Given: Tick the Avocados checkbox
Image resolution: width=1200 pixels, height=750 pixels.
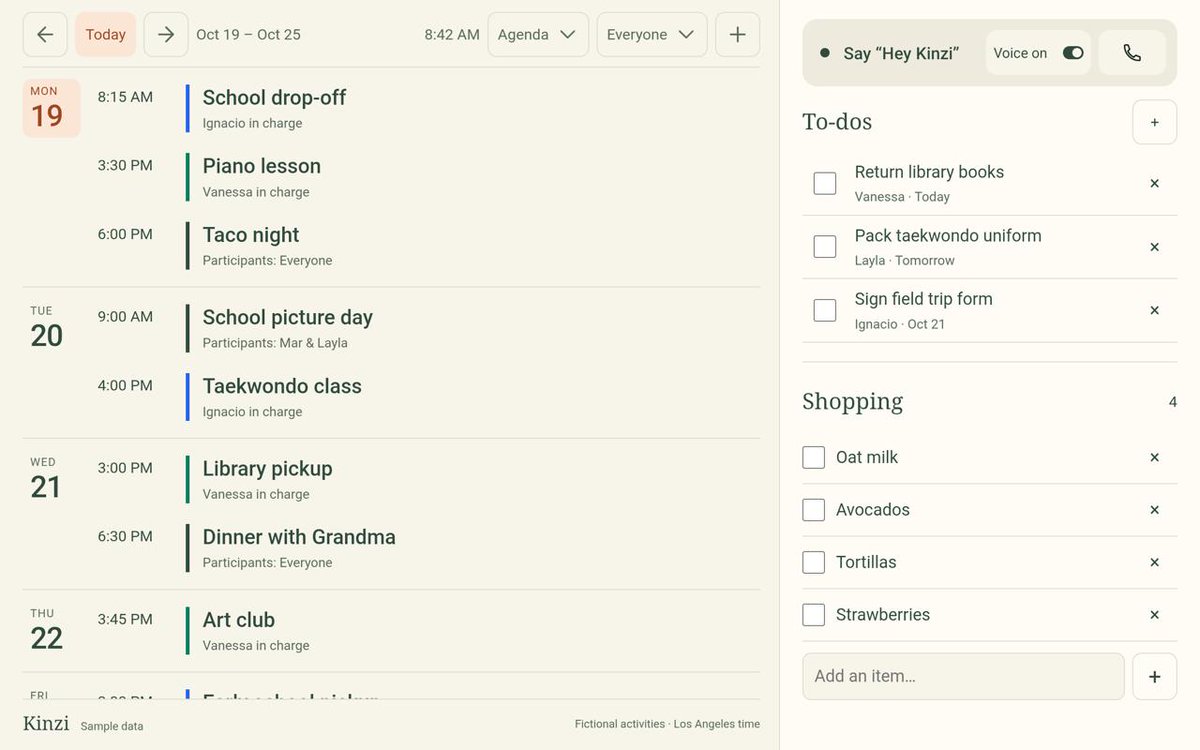Looking at the screenshot, I should click(x=814, y=510).
